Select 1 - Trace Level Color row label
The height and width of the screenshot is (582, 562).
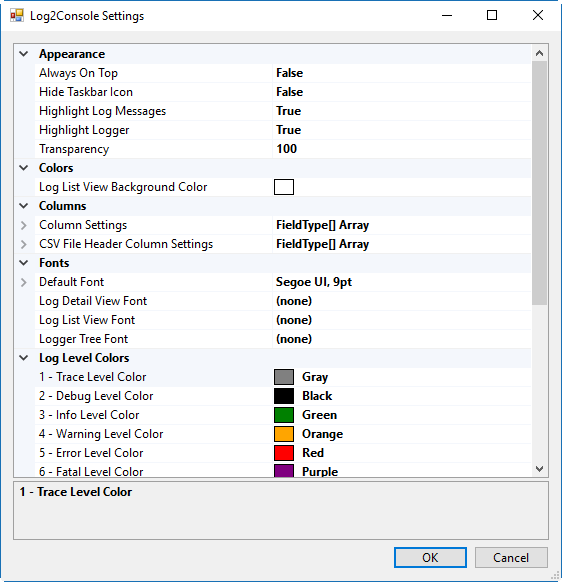click(93, 377)
